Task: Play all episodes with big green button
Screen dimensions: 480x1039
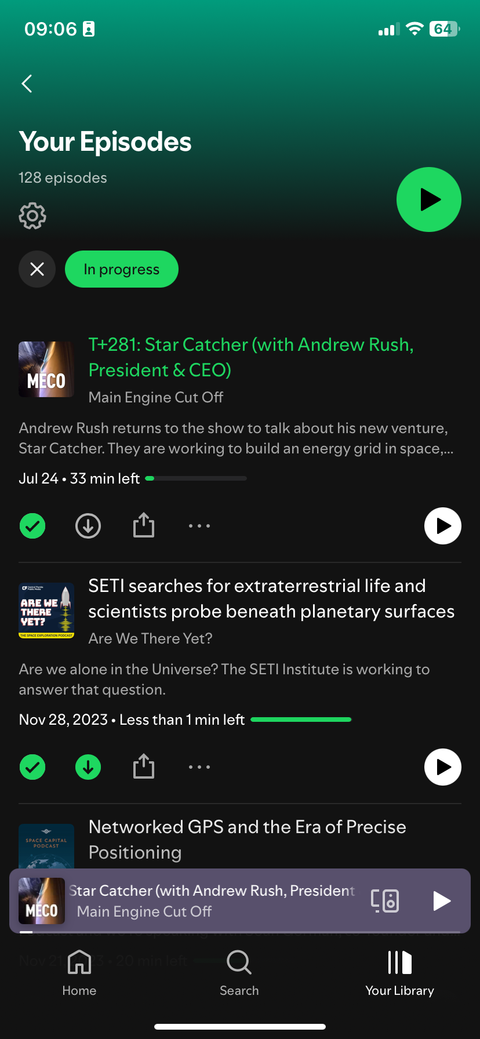Action: point(429,199)
